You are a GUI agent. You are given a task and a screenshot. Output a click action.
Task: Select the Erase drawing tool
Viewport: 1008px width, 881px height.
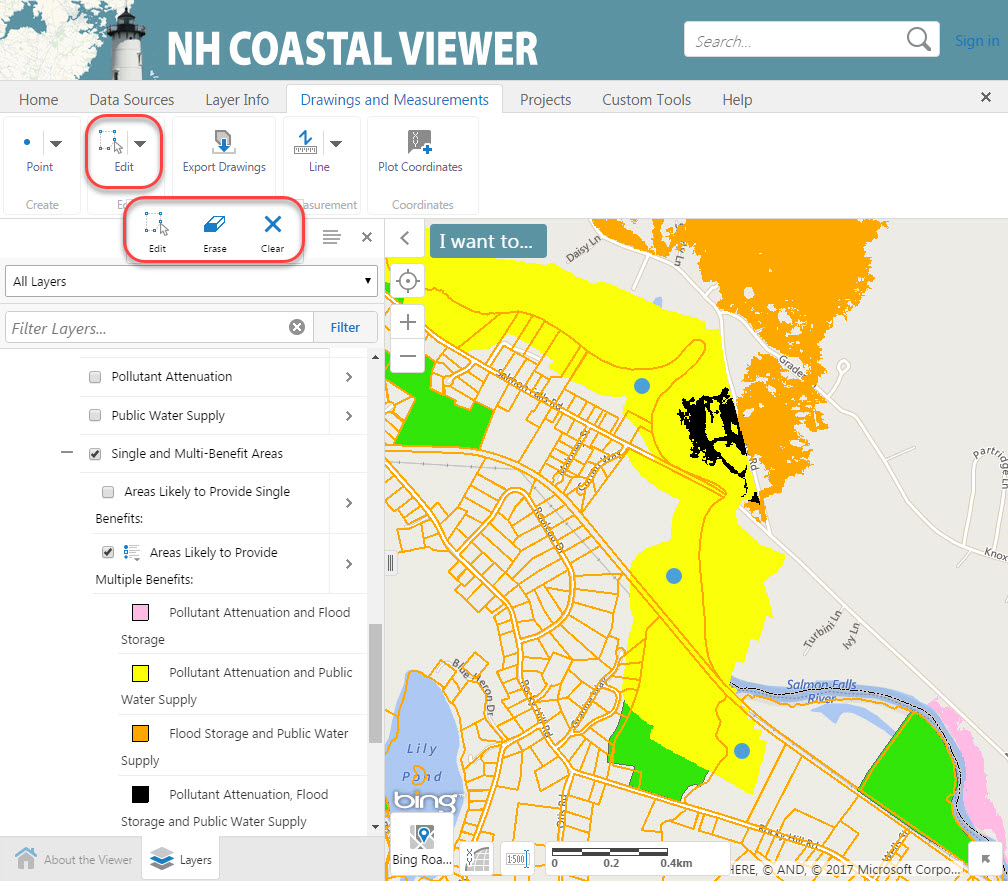(215, 232)
